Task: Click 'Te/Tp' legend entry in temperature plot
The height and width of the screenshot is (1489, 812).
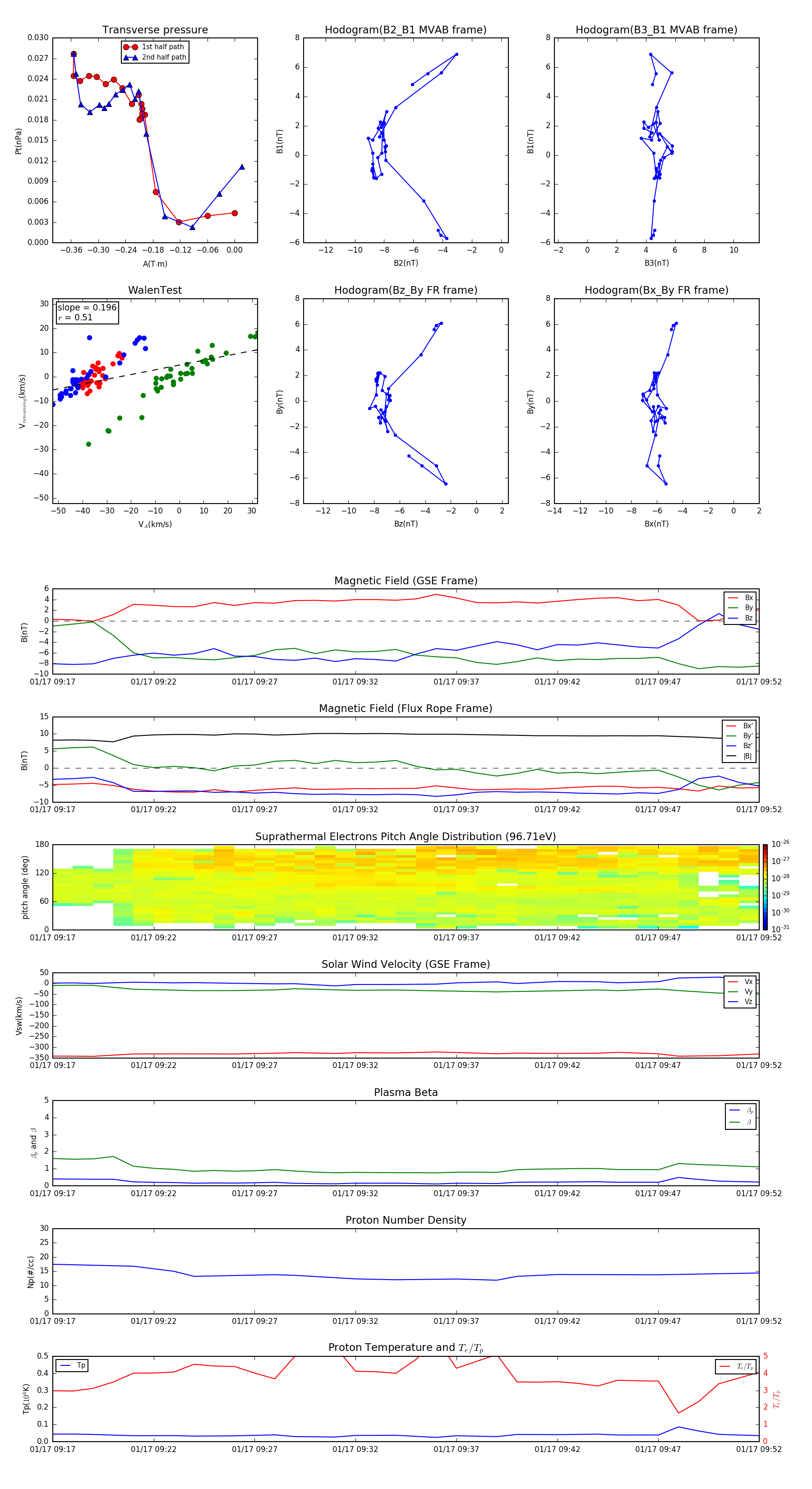Action: 736,1366
